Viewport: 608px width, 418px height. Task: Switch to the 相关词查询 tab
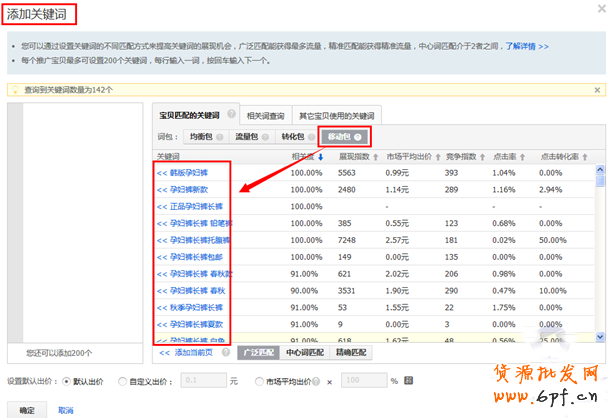pyautogui.click(x=265, y=115)
